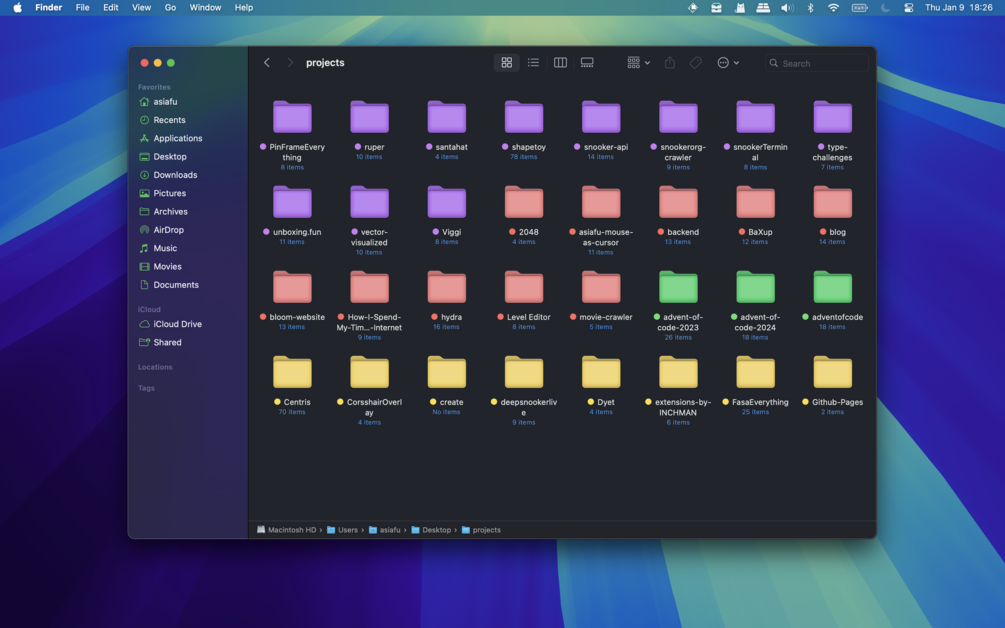Screen dimensions: 1005x628
Task: Click the volume menu bar icon
Action: [x=787, y=8]
